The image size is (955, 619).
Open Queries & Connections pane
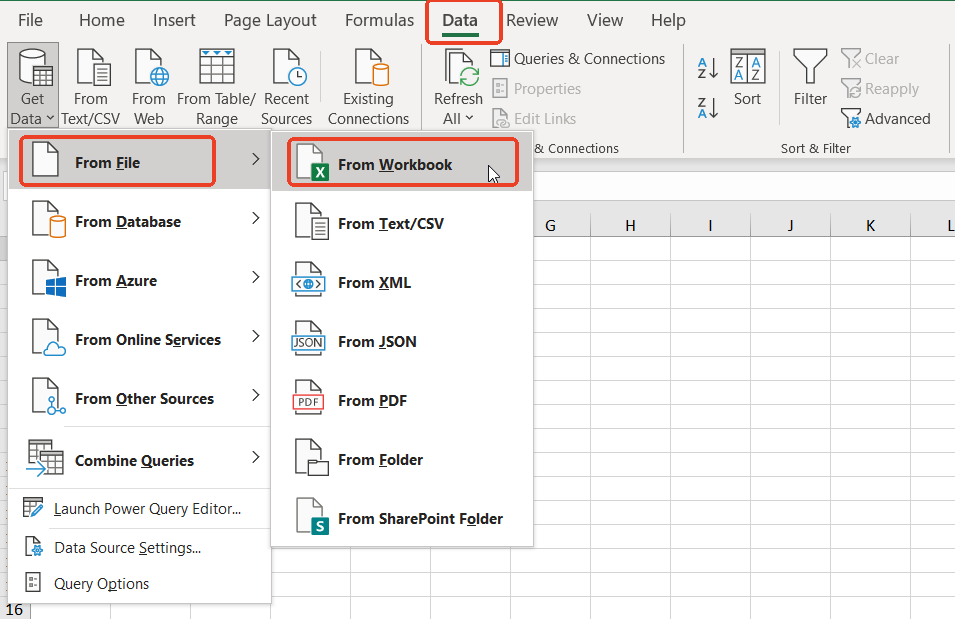point(578,58)
